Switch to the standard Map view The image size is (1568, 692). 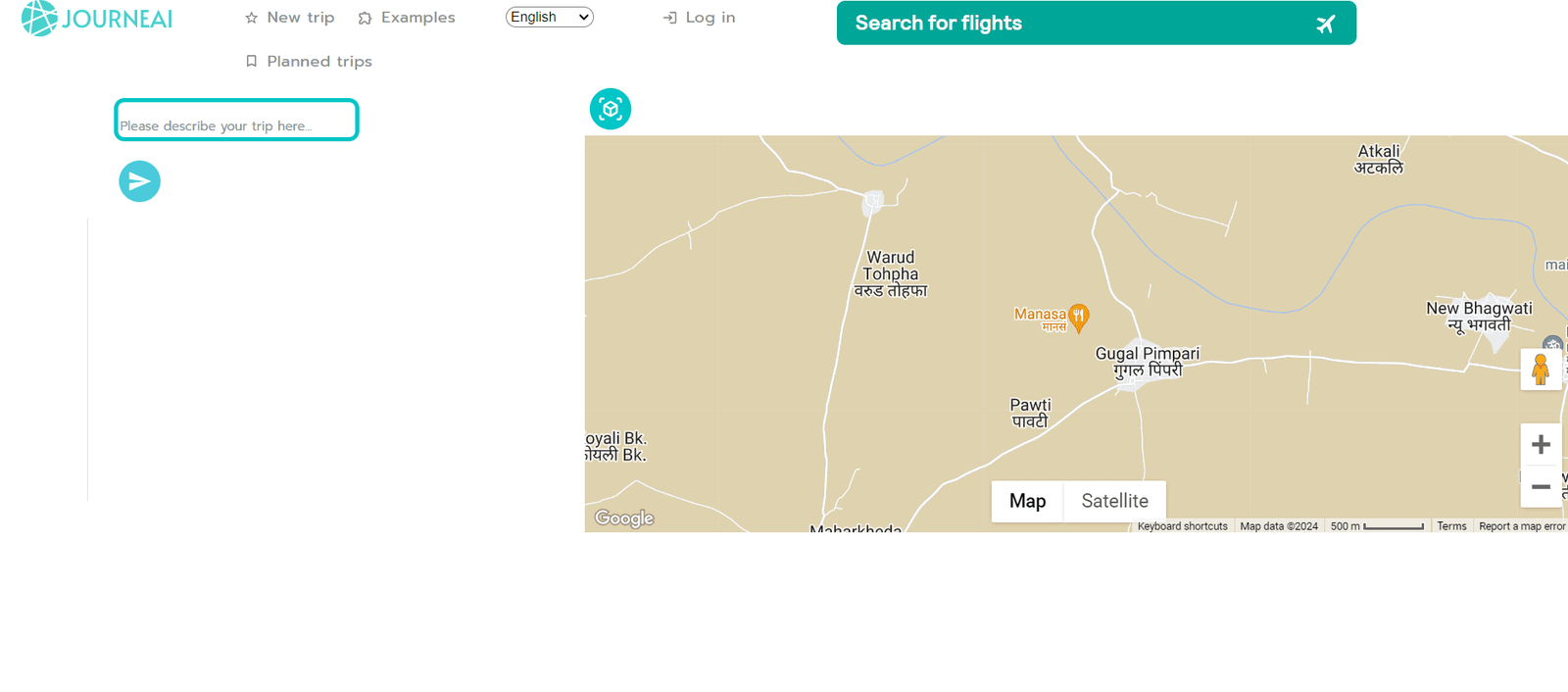[1027, 501]
